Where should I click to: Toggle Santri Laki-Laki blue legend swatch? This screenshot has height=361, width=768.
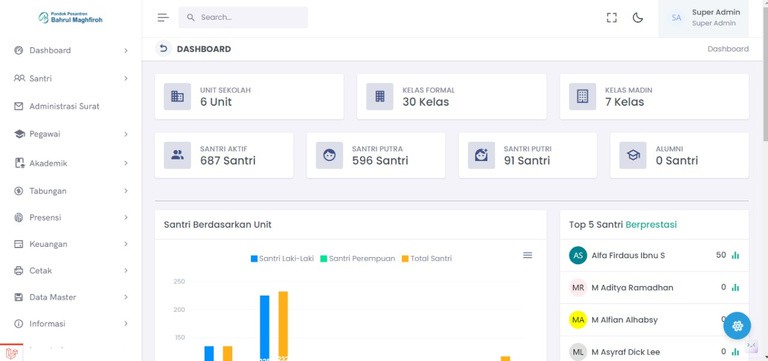[254, 259]
